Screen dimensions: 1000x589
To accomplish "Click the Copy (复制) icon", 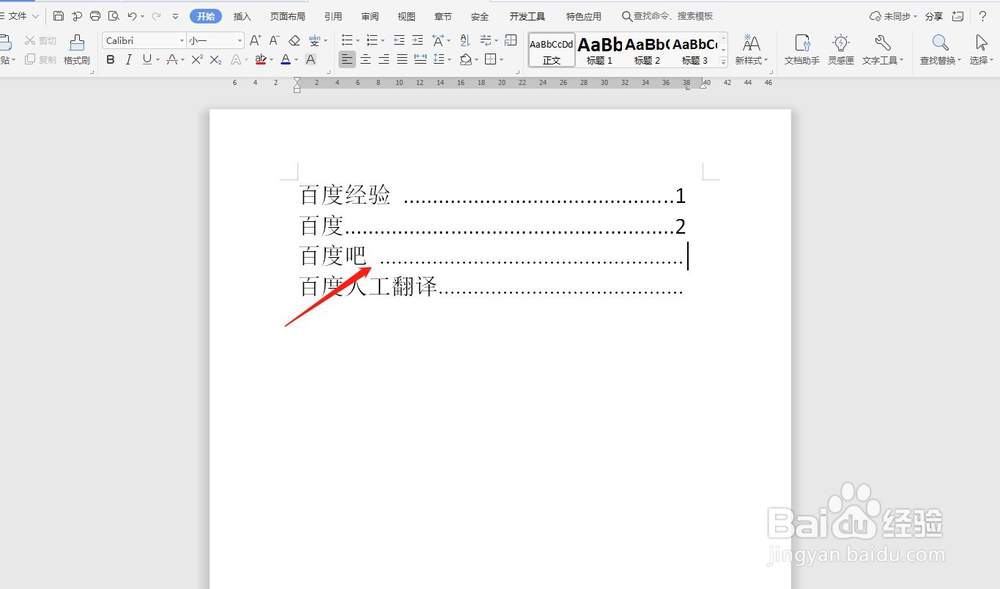I will coord(40,59).
